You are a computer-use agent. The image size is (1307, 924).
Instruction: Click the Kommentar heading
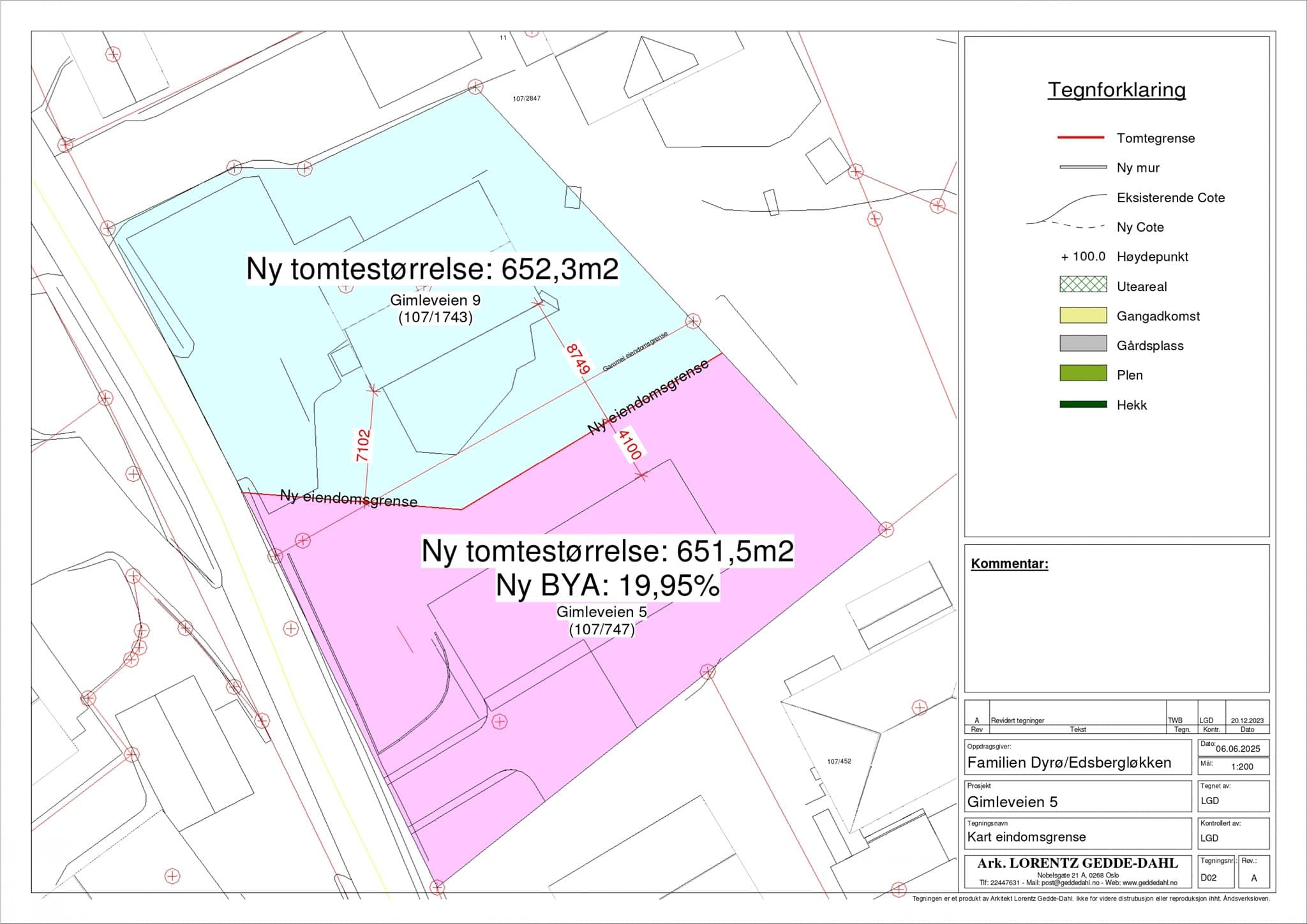tap(1009, 563)
